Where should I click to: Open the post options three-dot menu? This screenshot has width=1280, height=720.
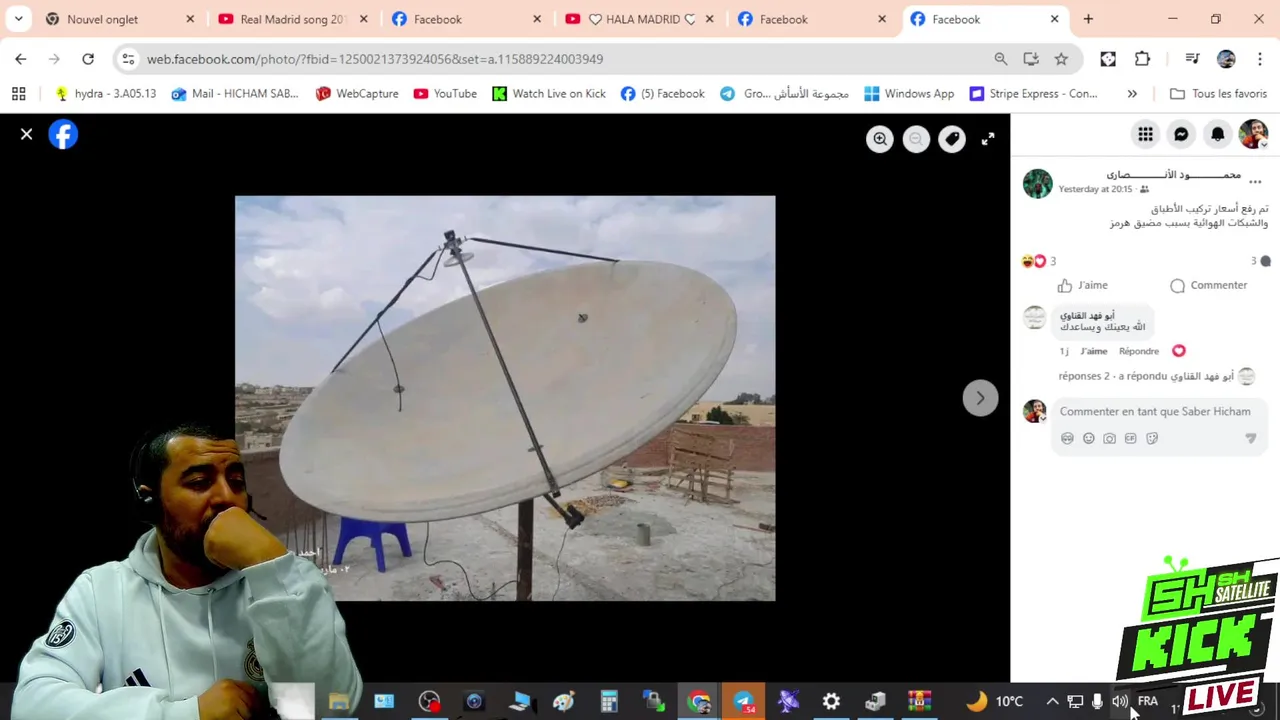click(x=1255, y=182)
